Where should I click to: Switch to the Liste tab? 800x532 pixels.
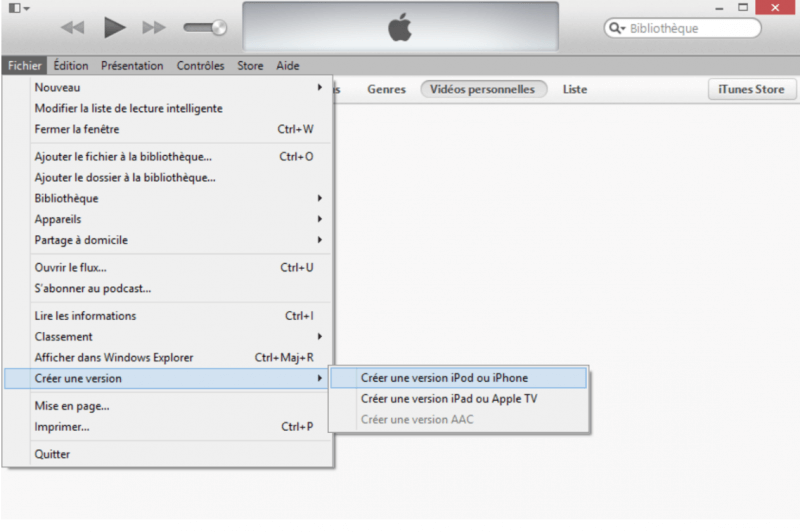(575, 89)
